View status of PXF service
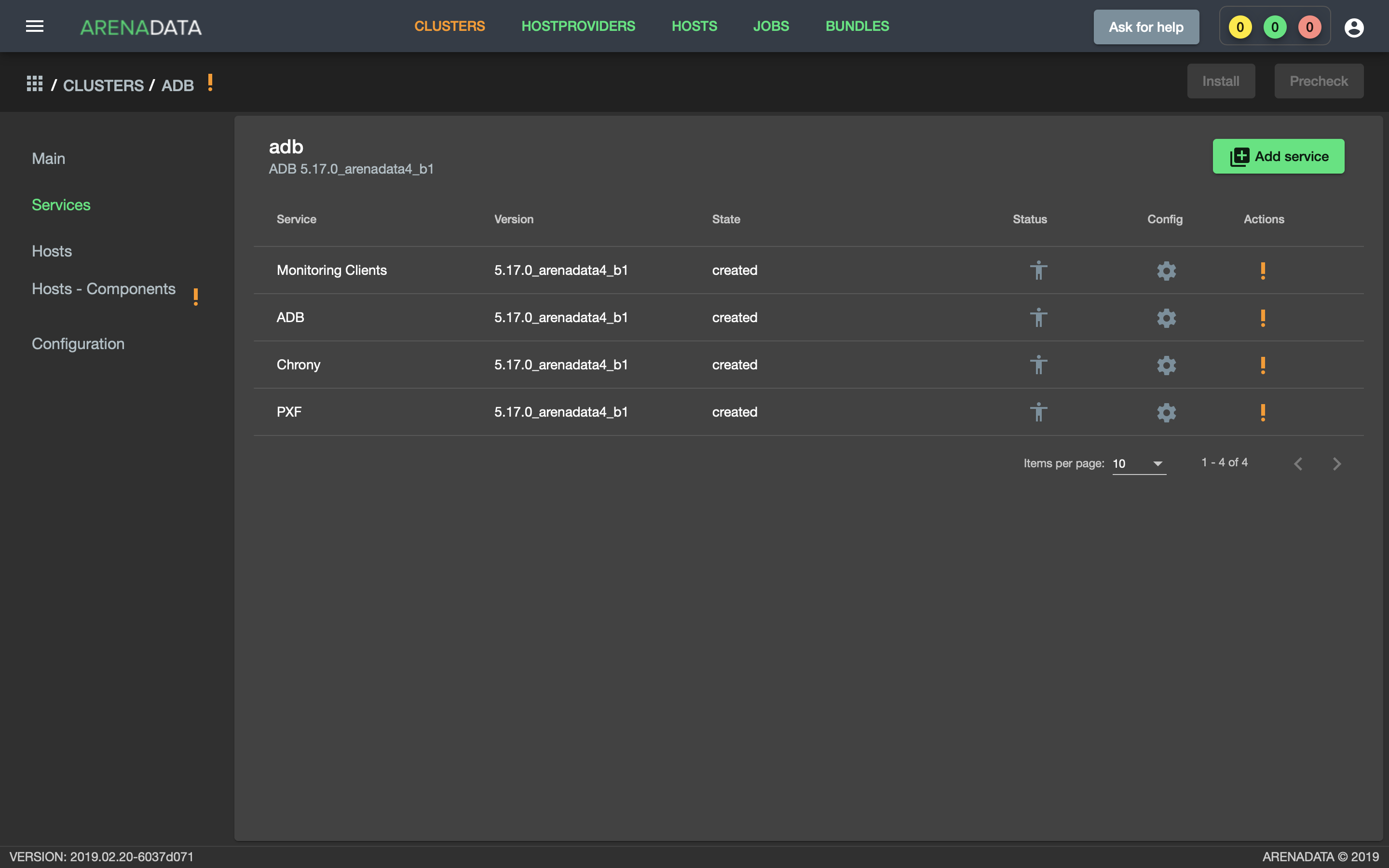 click(1038, 412)
